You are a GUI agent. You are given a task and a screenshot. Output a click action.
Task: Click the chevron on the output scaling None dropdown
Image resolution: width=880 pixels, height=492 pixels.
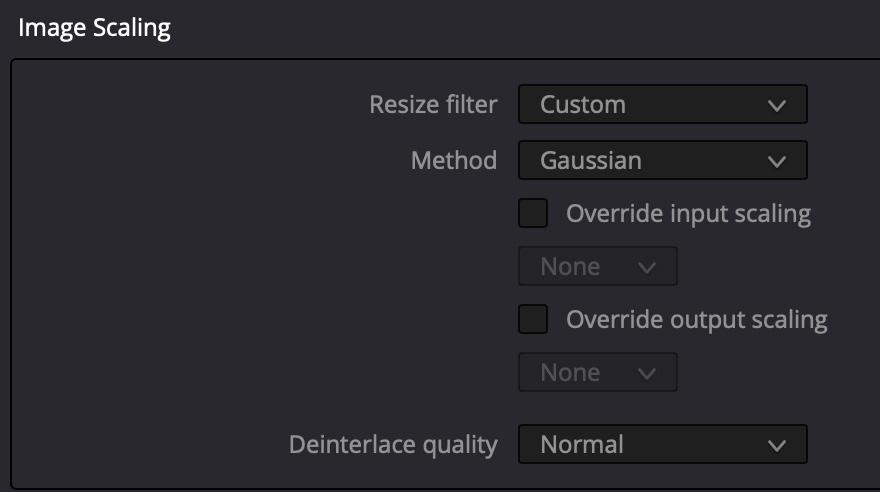[x=647, y=373]
